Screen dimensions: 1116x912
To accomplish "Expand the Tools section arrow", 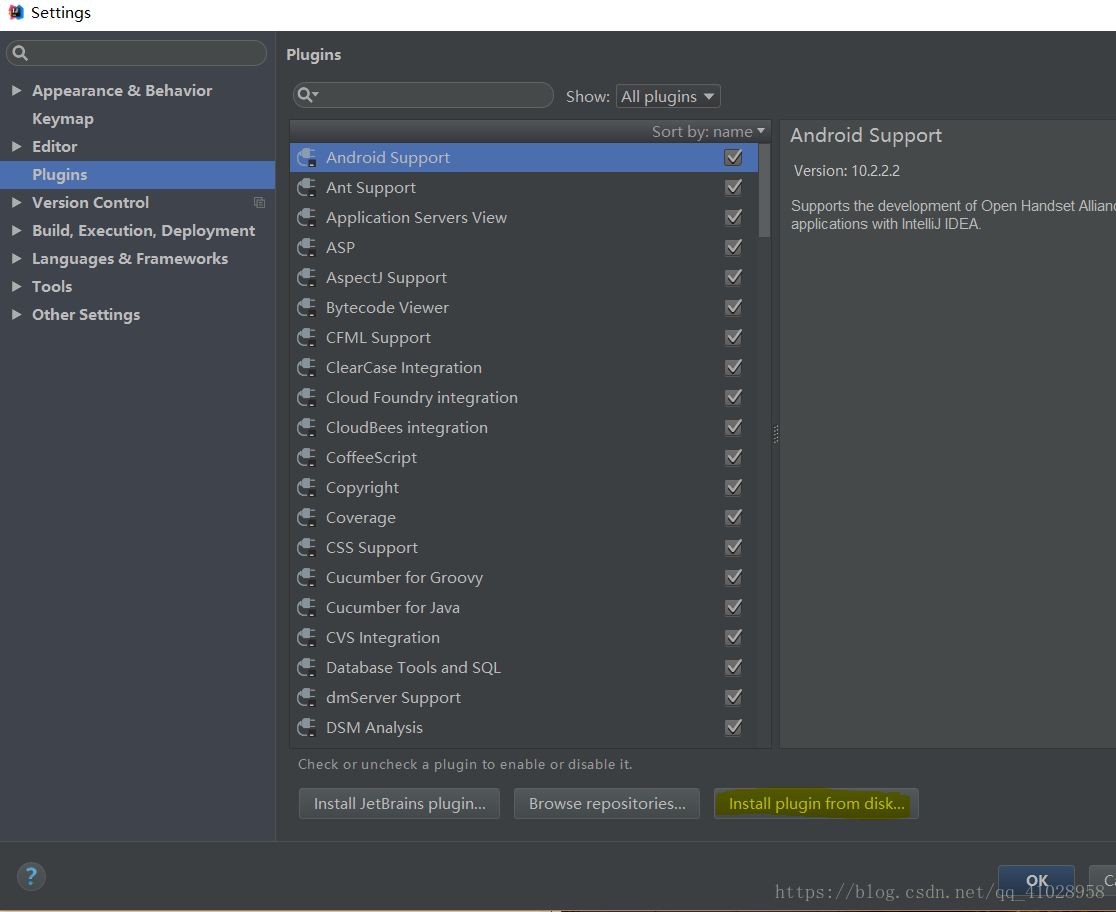I will (16, 286).
